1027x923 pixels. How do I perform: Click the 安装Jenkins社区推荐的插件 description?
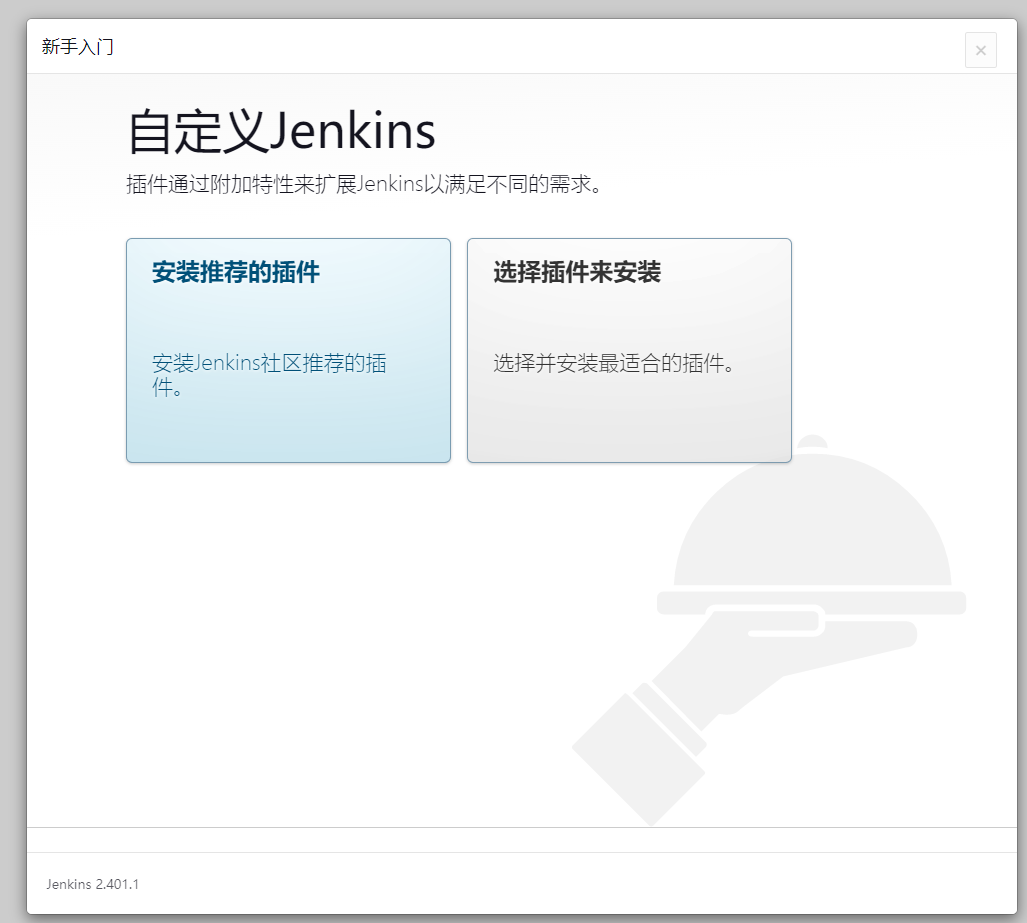[269, 375]
